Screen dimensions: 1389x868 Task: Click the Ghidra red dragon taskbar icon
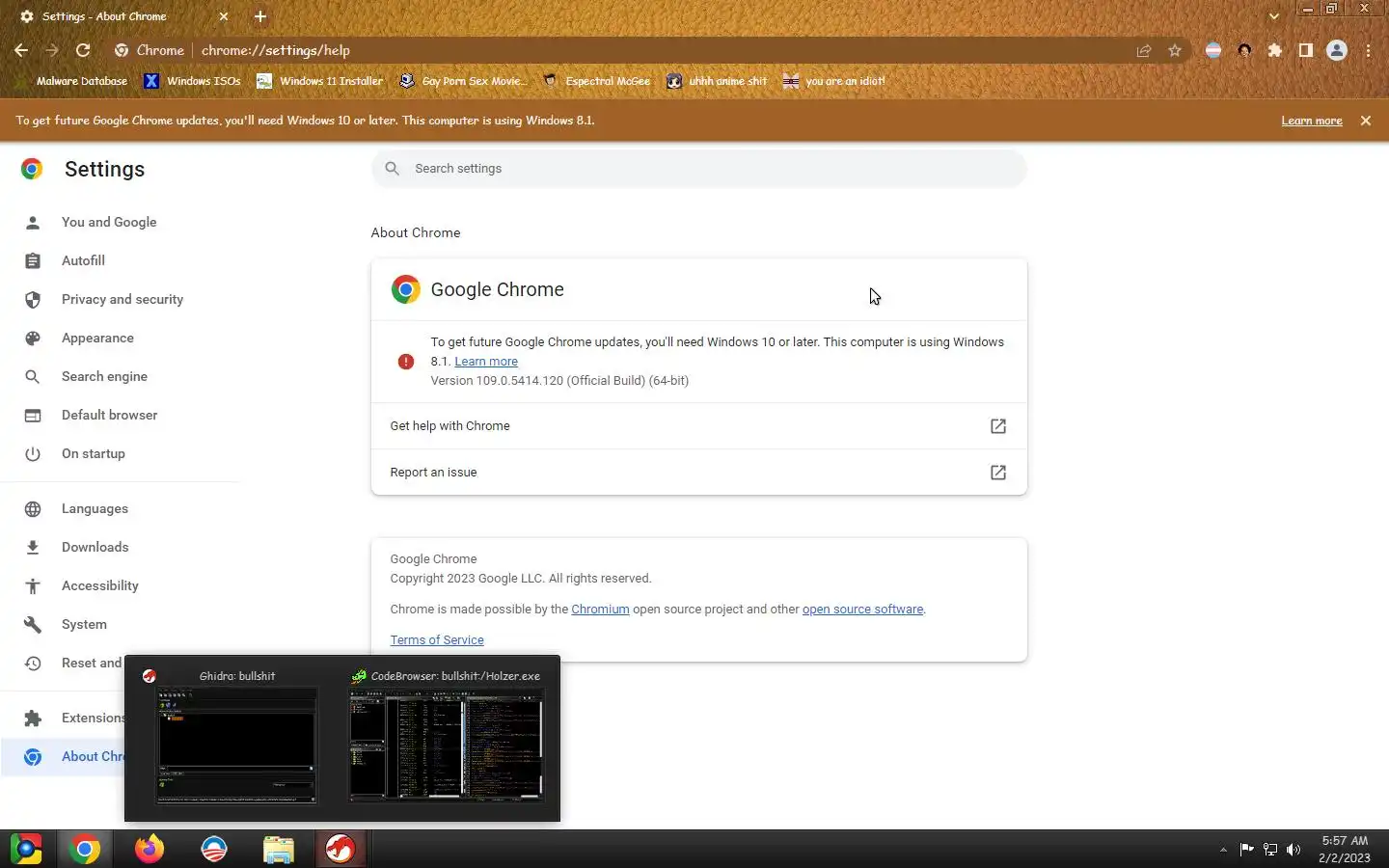(x=340, y=849)
